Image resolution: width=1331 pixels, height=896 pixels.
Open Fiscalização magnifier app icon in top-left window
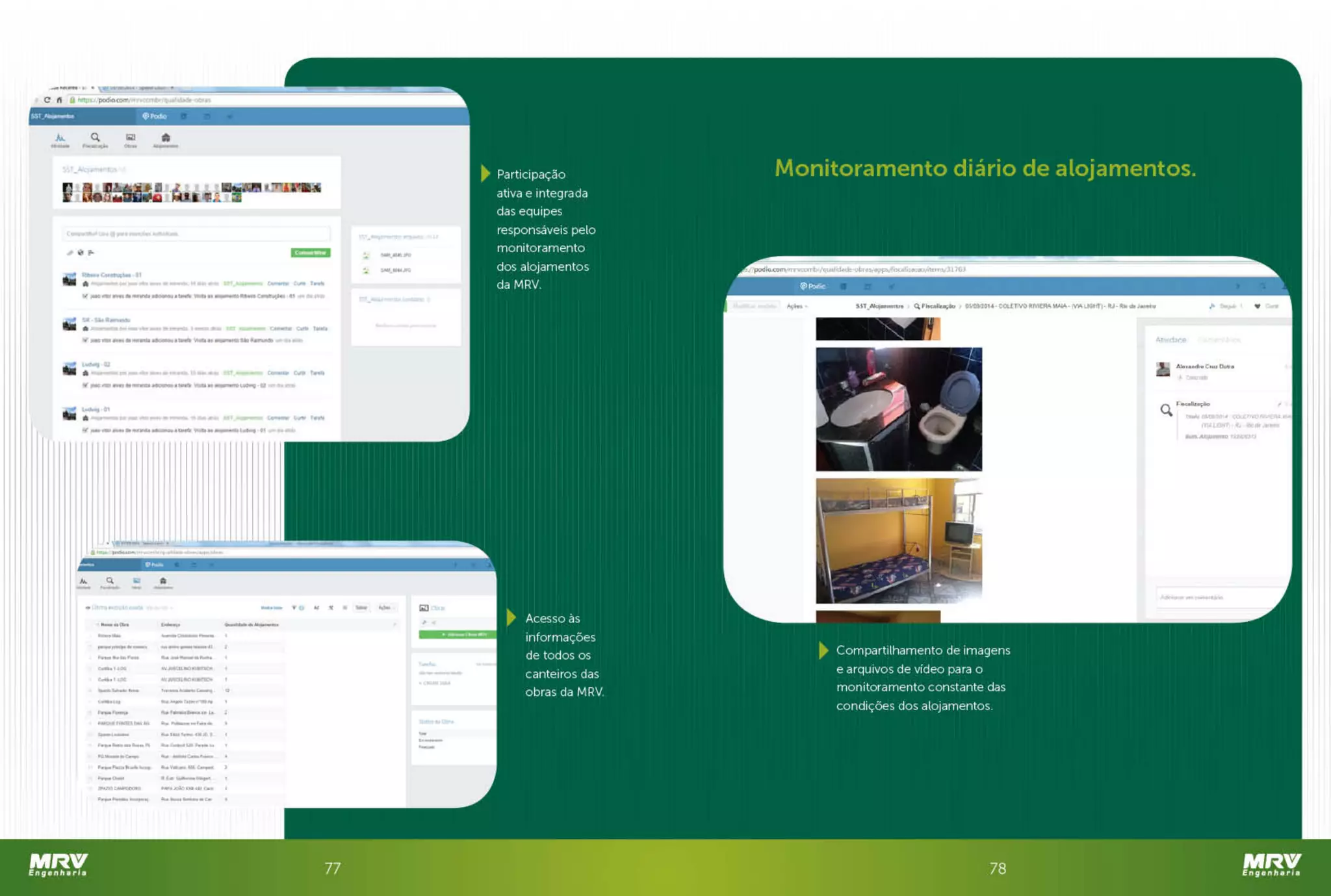tap(96, 138)
